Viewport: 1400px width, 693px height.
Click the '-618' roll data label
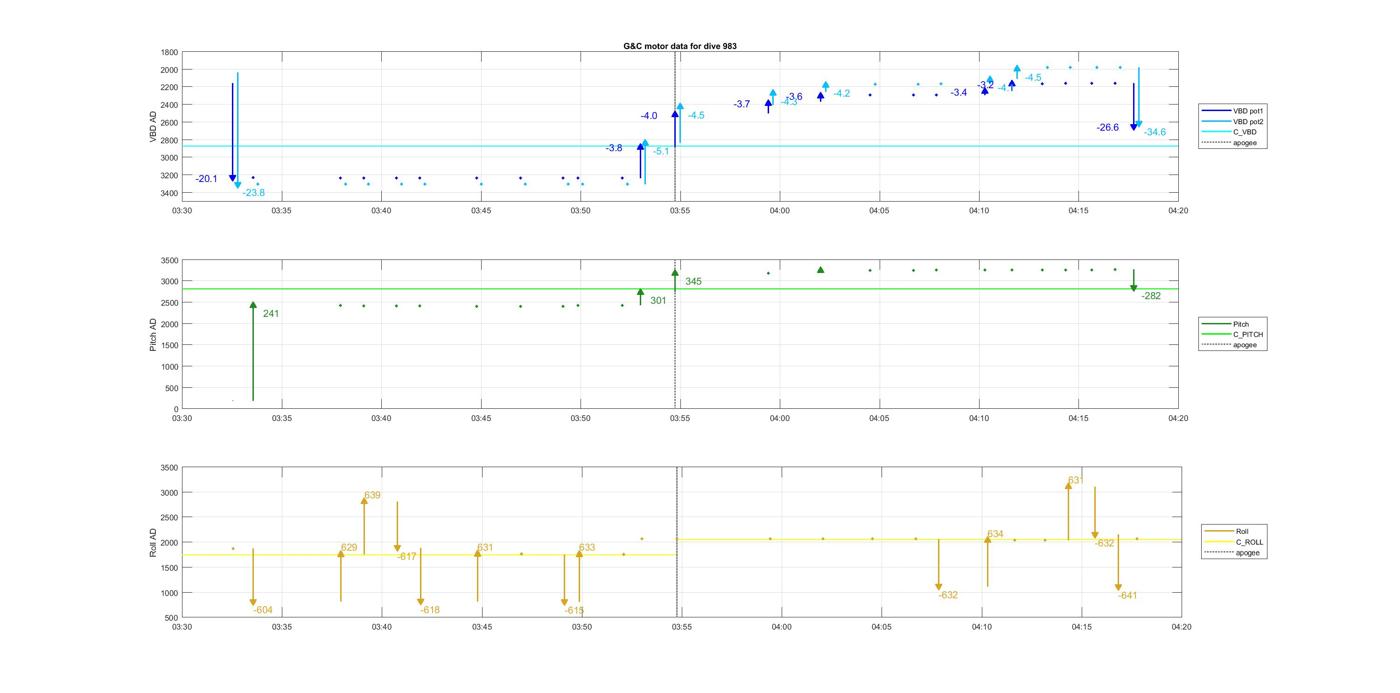point(430,610)
